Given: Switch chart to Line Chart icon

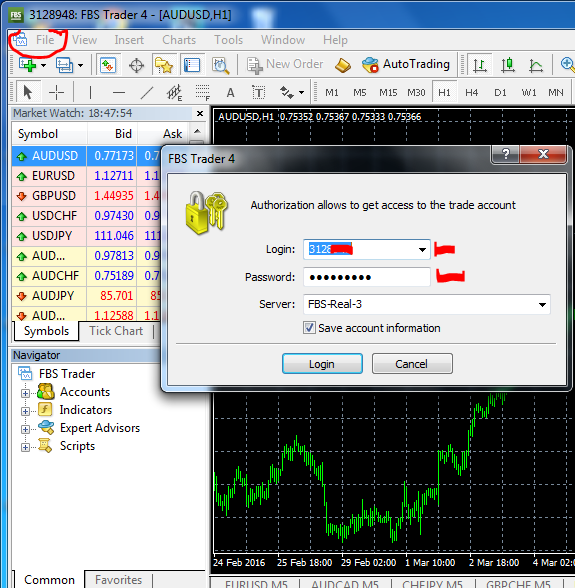Looking at the screenshot, I should click(536, 65).
